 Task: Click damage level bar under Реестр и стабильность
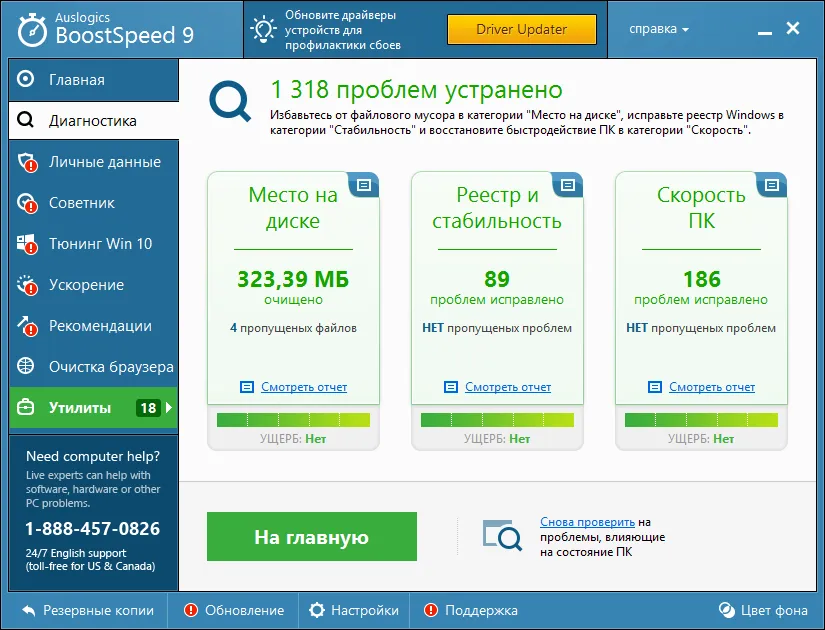point(497,419)
